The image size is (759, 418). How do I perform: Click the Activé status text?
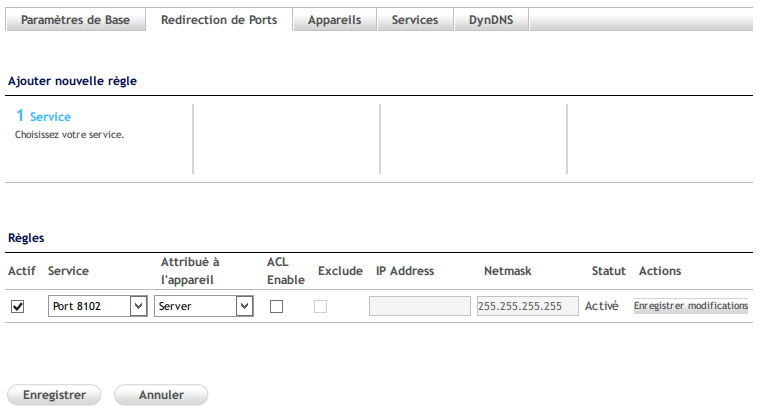tap(602, 307)
